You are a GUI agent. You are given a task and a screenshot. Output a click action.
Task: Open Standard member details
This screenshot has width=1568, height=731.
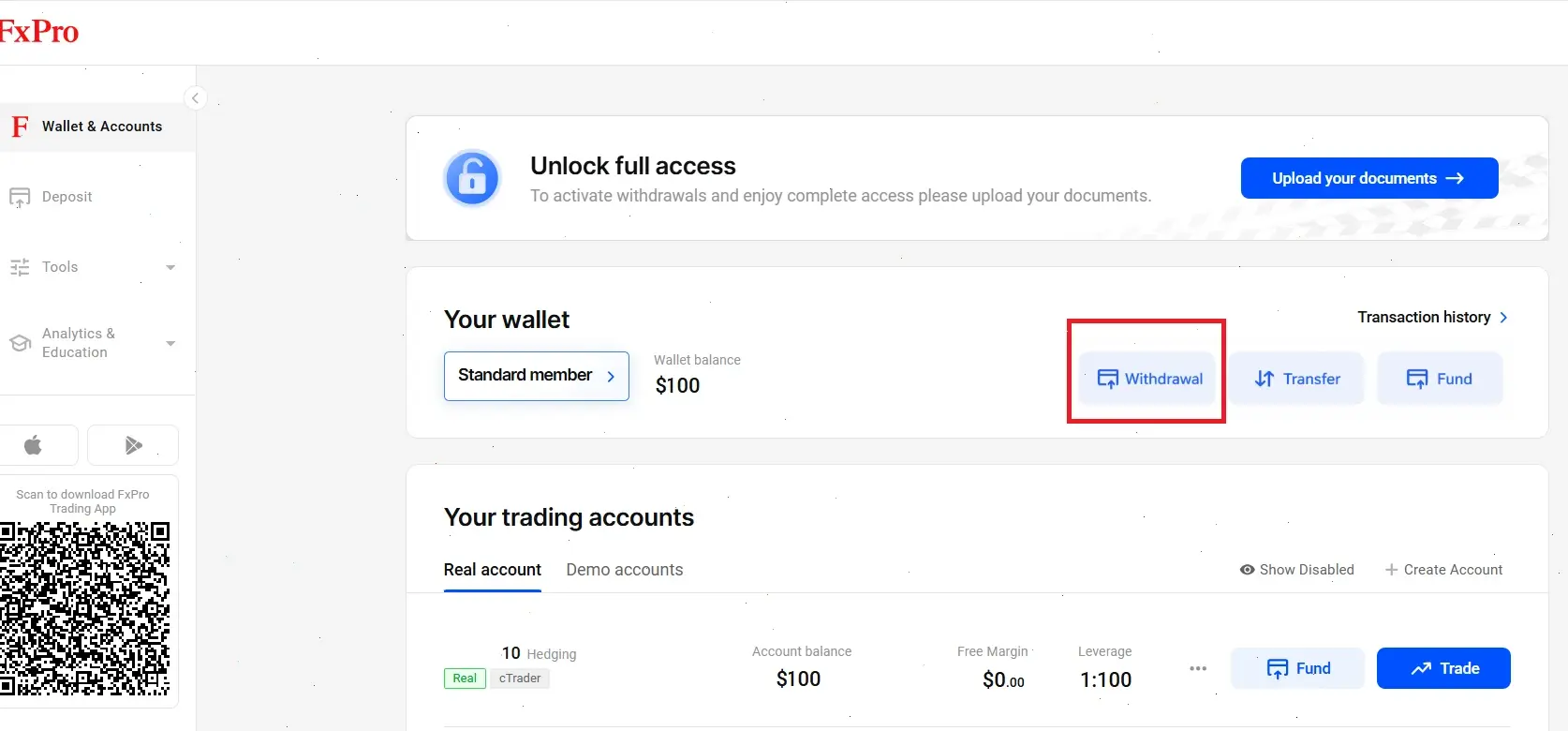point(536,376)
